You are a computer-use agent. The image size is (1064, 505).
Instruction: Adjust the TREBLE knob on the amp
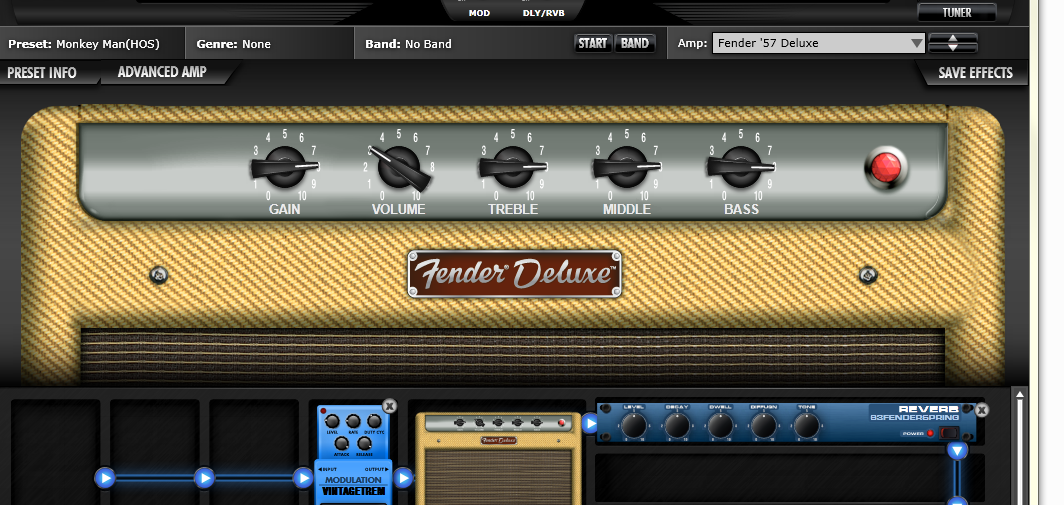(x=513, y=167)
